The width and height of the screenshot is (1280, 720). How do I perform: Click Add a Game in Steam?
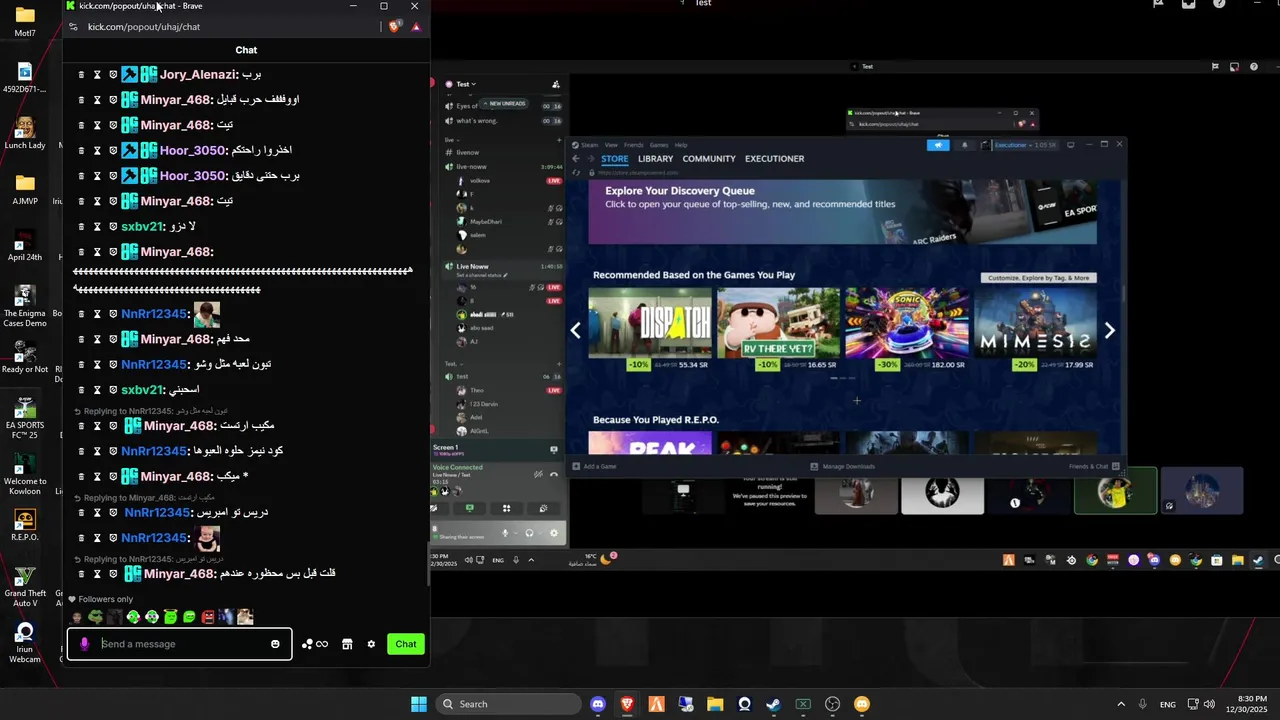pyautogui.click(x=594, y=466)
